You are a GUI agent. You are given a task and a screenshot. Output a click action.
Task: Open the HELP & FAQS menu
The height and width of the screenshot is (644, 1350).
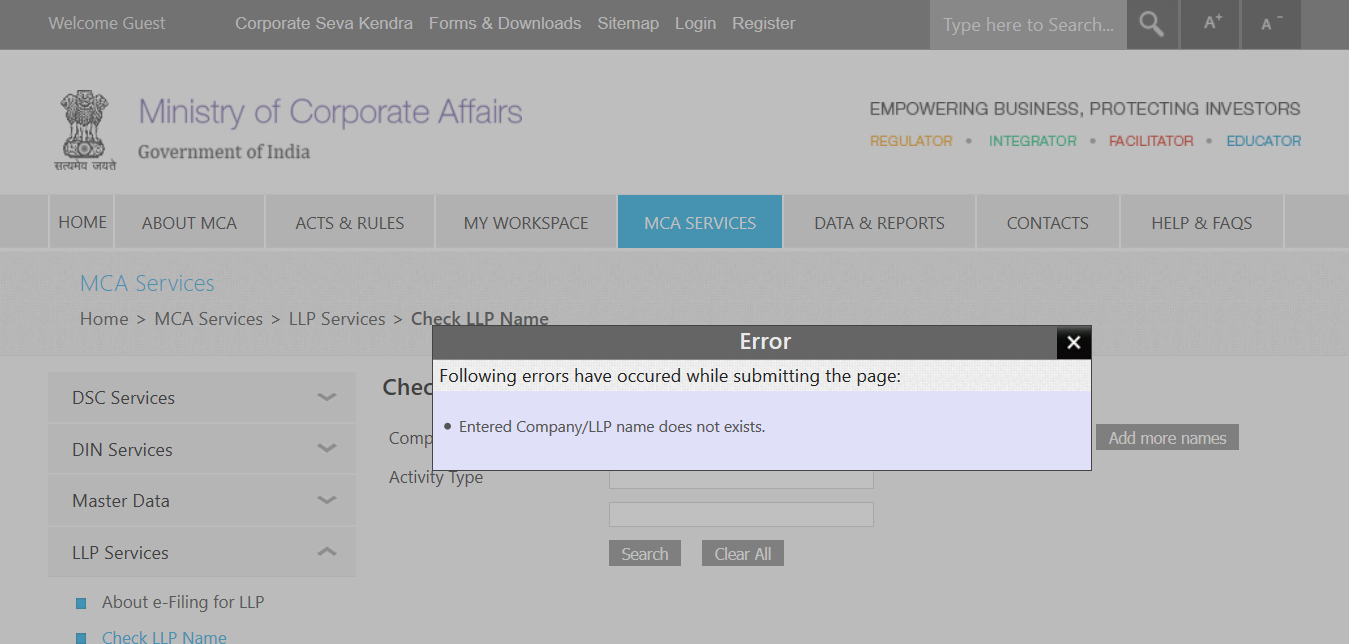point(1202,222)
